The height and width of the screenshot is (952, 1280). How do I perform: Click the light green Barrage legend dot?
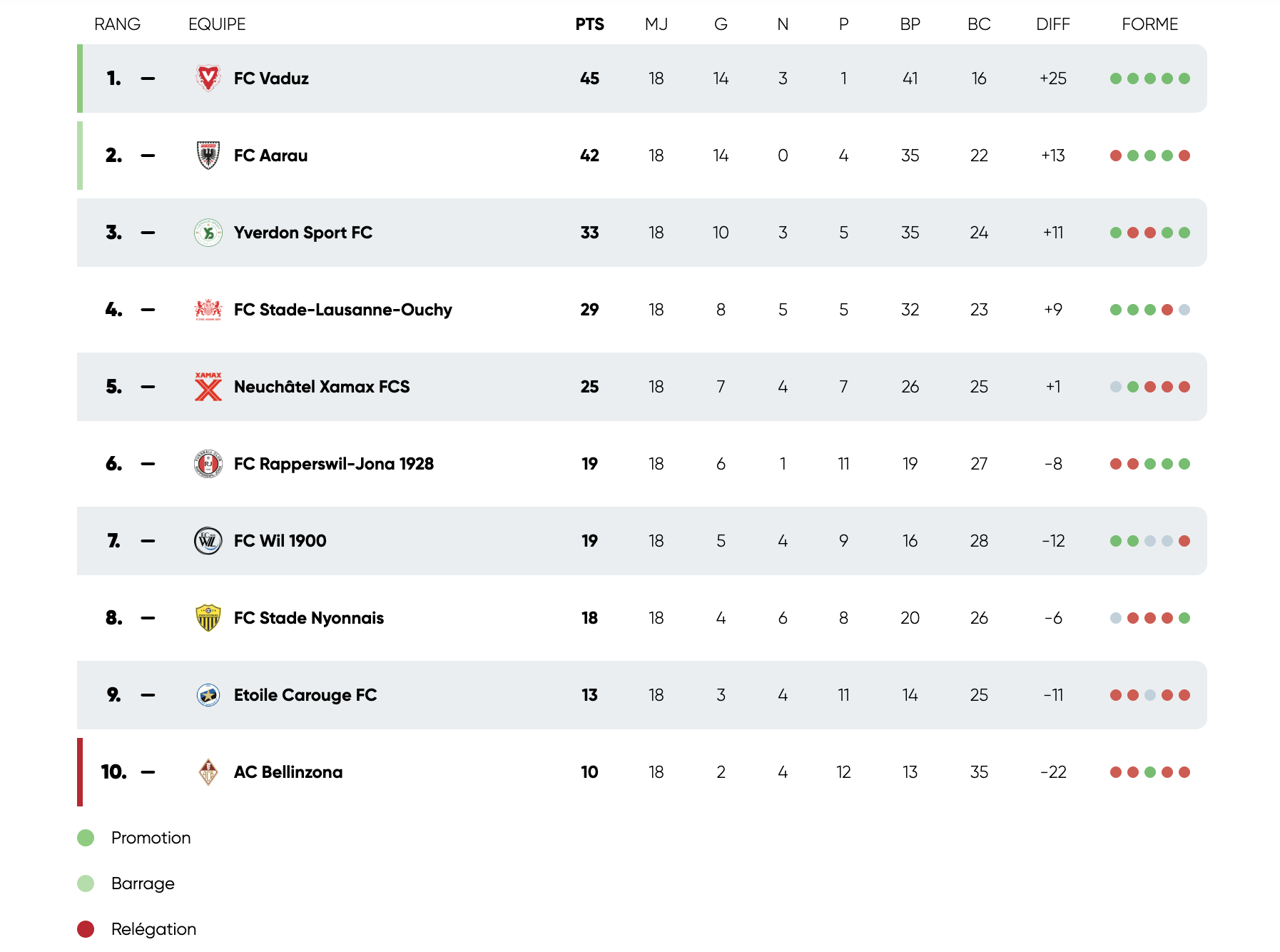pos(86,883)
